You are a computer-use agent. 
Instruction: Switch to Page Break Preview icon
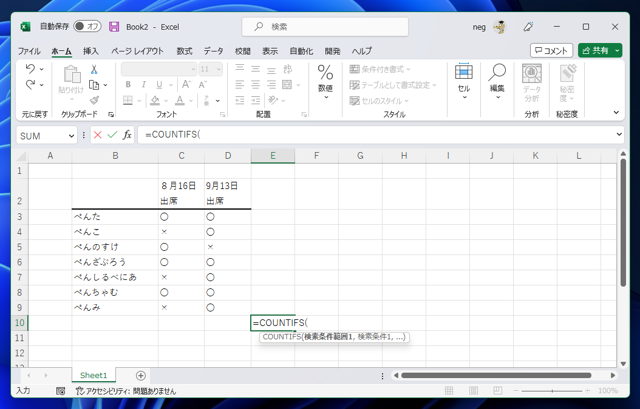[498, 391]
